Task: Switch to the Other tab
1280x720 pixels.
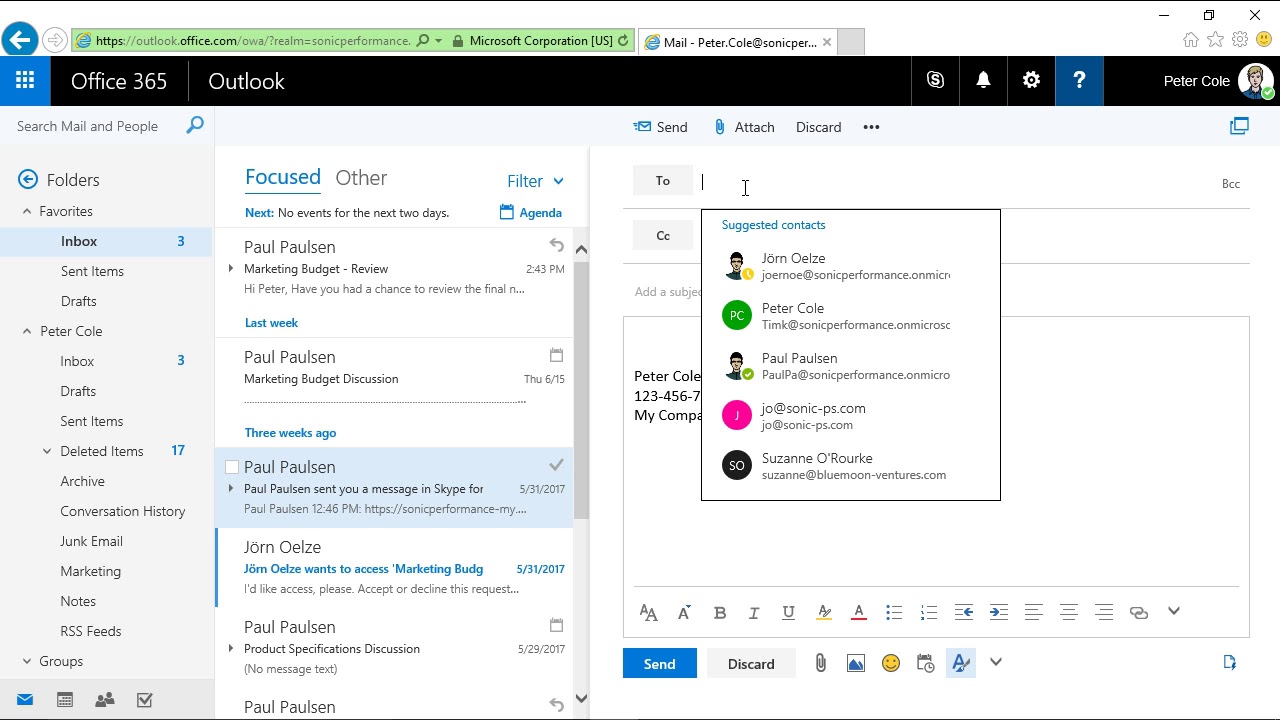Action: click(361, 178)
